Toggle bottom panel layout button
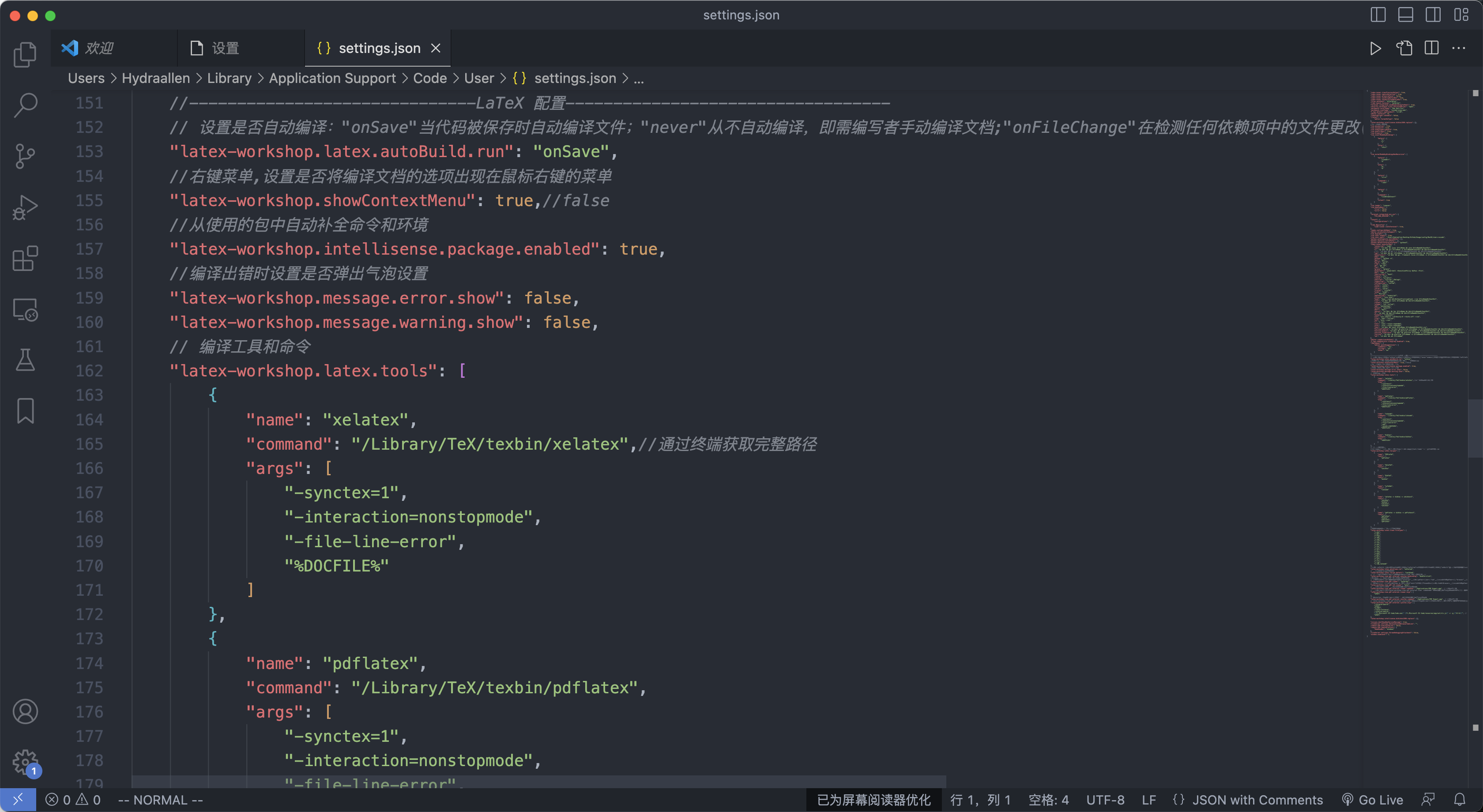 1405,15
